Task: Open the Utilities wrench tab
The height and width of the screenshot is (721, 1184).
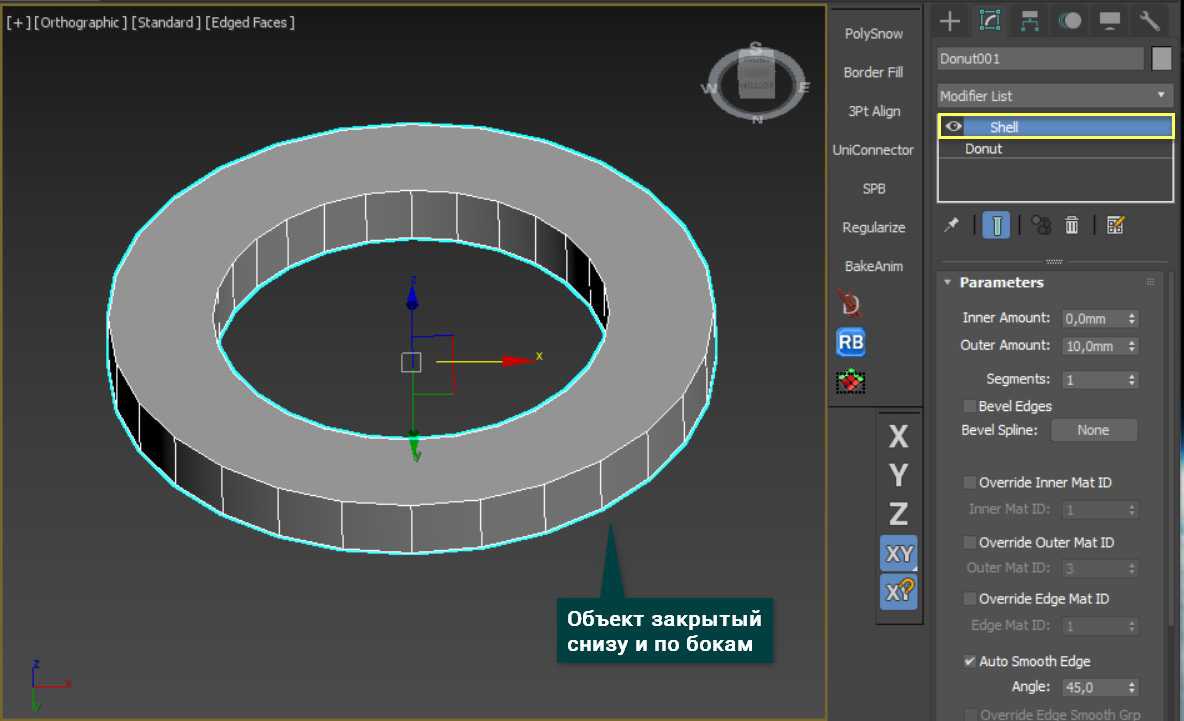Action: pos(1149,21)
